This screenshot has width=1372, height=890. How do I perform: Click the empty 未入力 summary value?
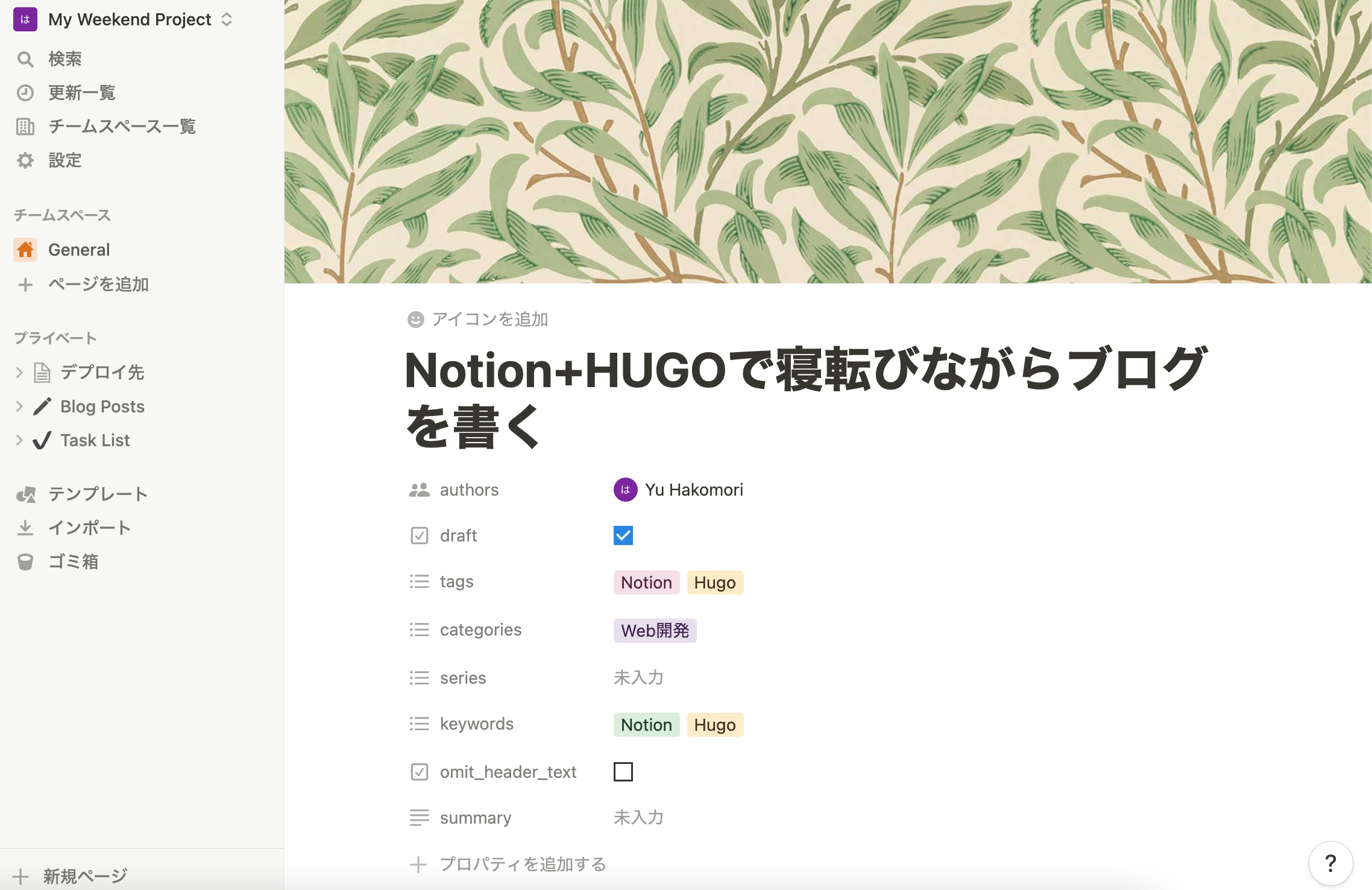638,818
